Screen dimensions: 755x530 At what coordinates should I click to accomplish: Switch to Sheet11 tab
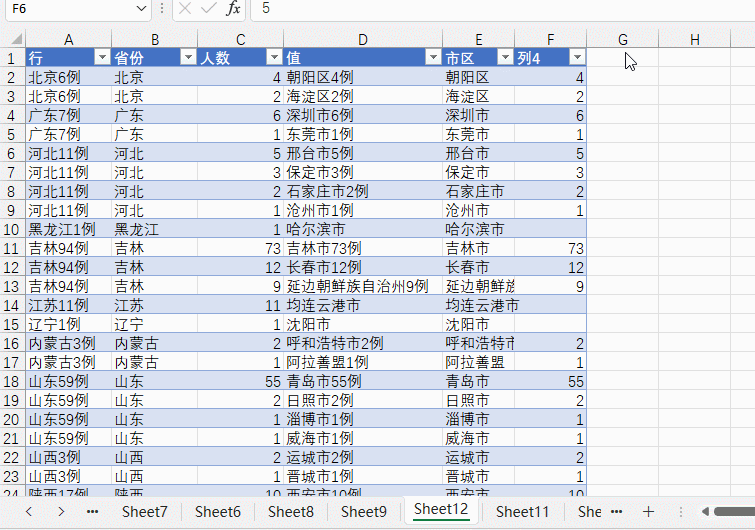coord(522,511)
